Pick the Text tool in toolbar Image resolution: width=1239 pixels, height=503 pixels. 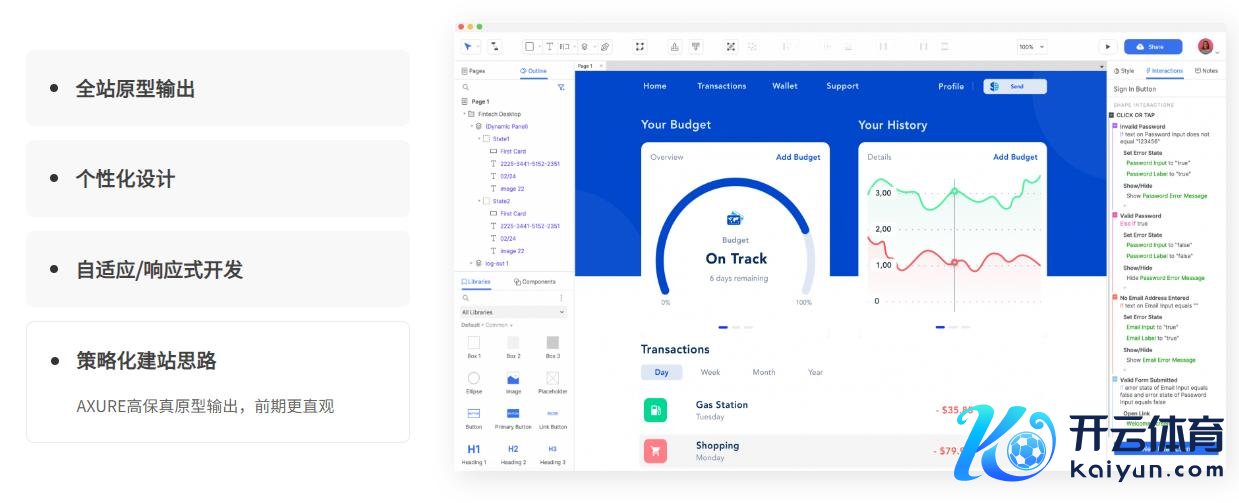pyautogui.click(x=549, y=47)
